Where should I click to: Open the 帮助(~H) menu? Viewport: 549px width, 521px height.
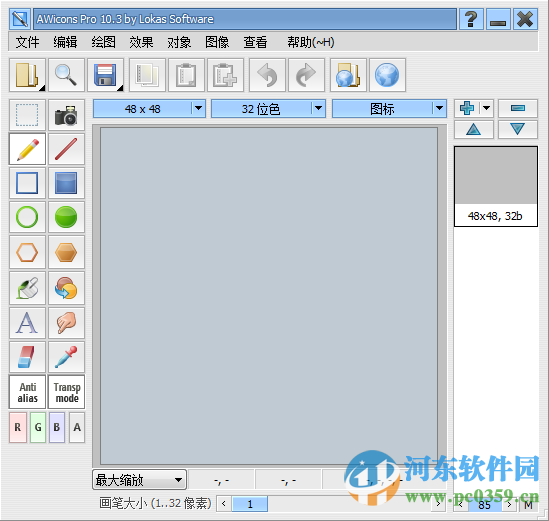(311, 42)
